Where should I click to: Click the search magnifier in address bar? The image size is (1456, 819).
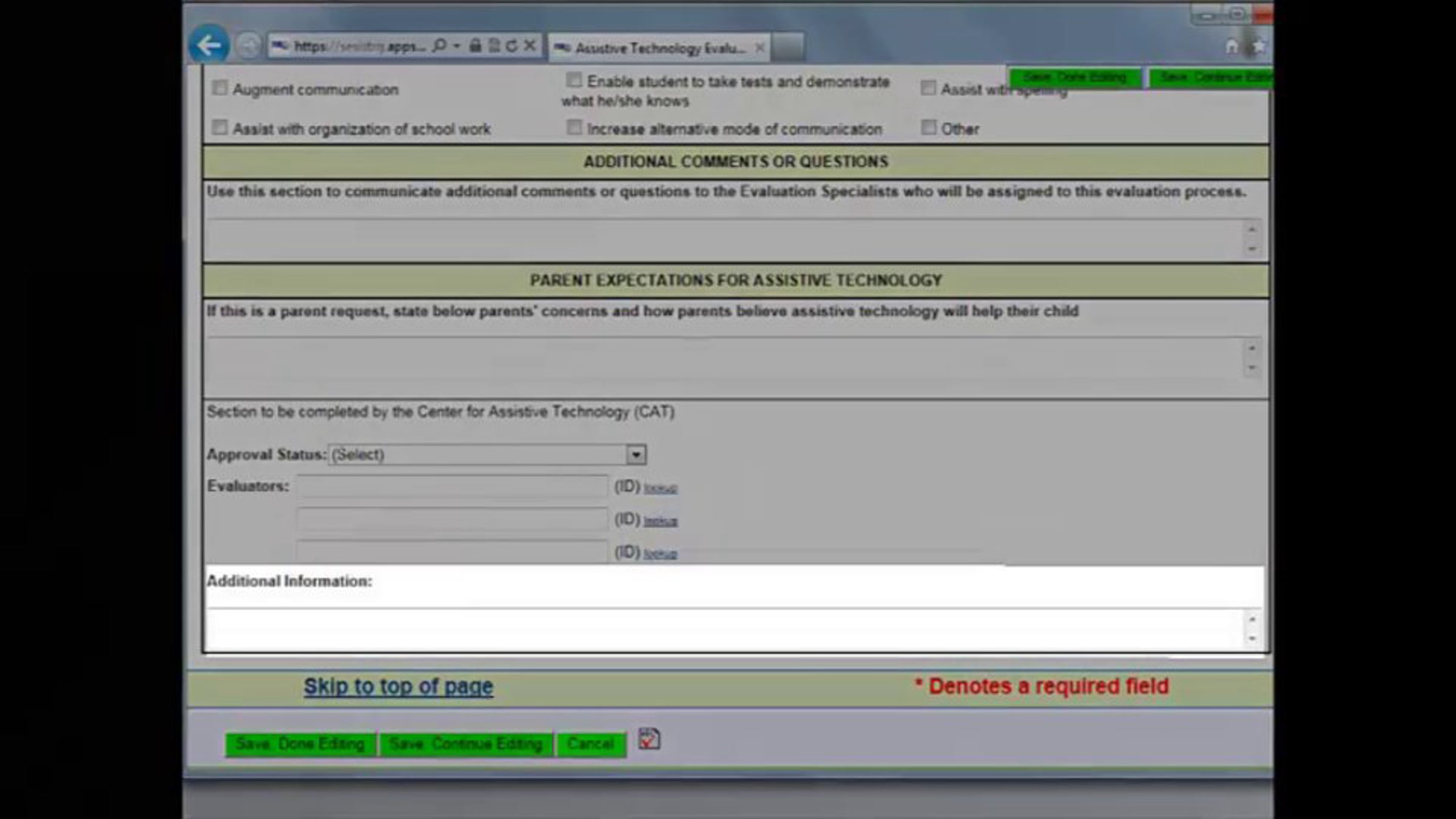(440, 45)
